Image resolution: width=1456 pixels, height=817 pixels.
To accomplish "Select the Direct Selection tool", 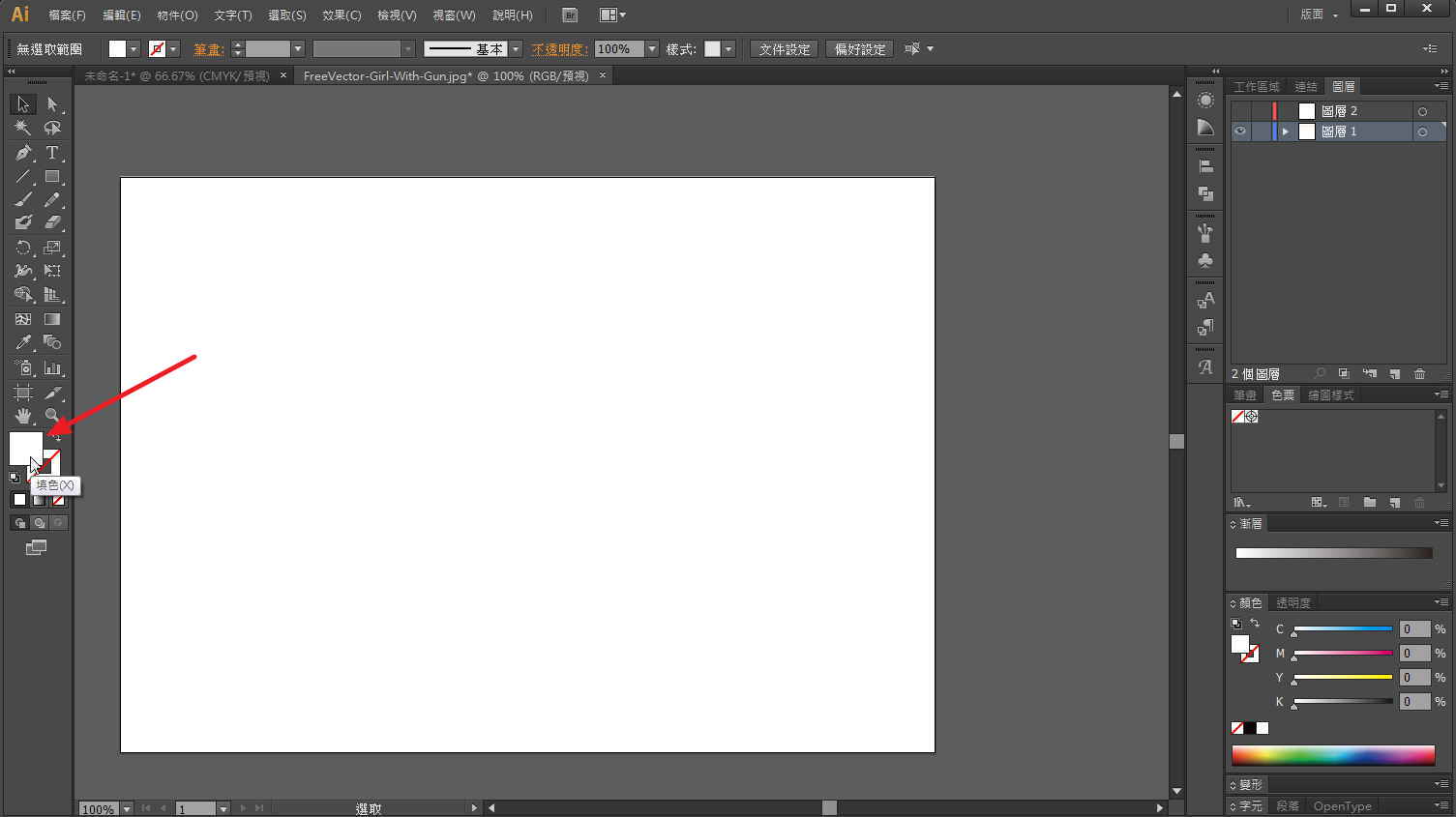I will point(52,104).
